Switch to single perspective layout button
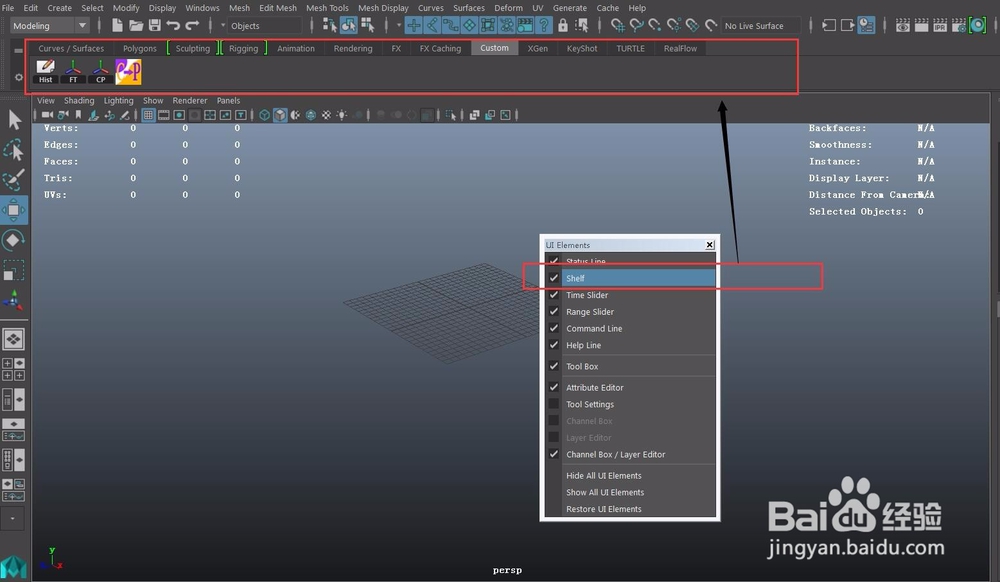The image size is (1000, 582). pyautogui.click(x=13, y=339)
